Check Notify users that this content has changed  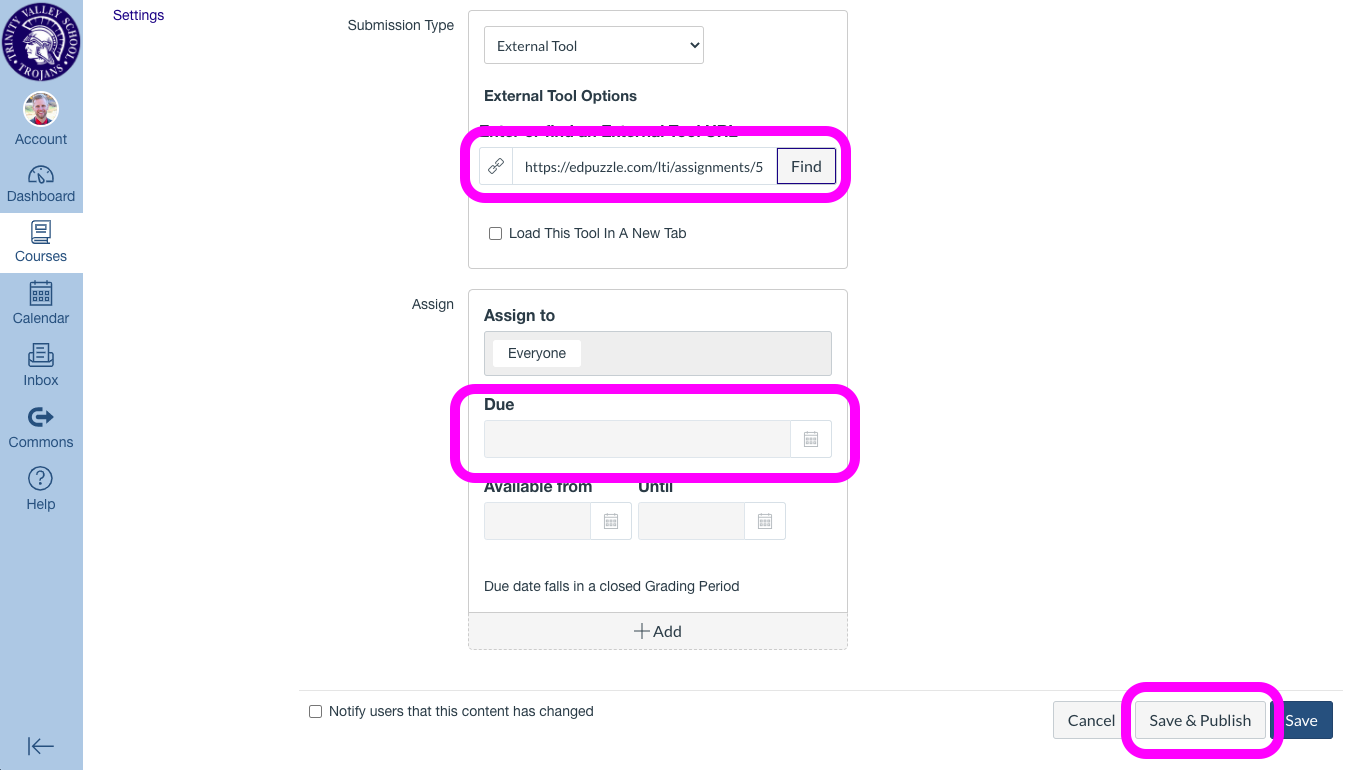[x=315, y=711]
